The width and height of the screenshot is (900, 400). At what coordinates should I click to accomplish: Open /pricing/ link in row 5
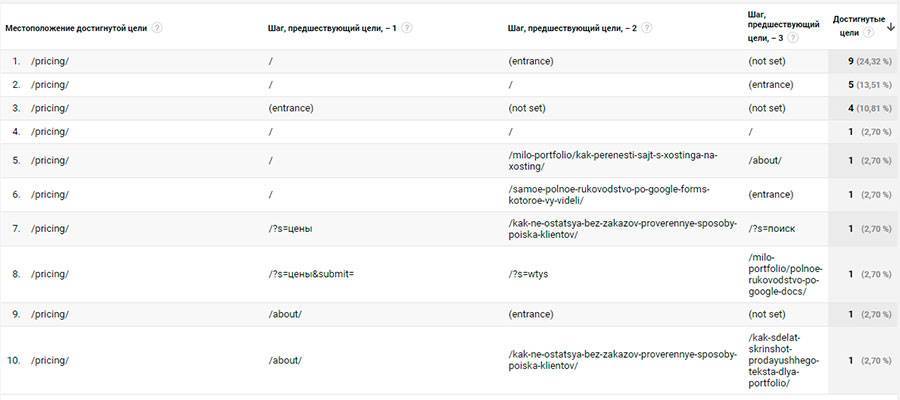click(50, 161)
